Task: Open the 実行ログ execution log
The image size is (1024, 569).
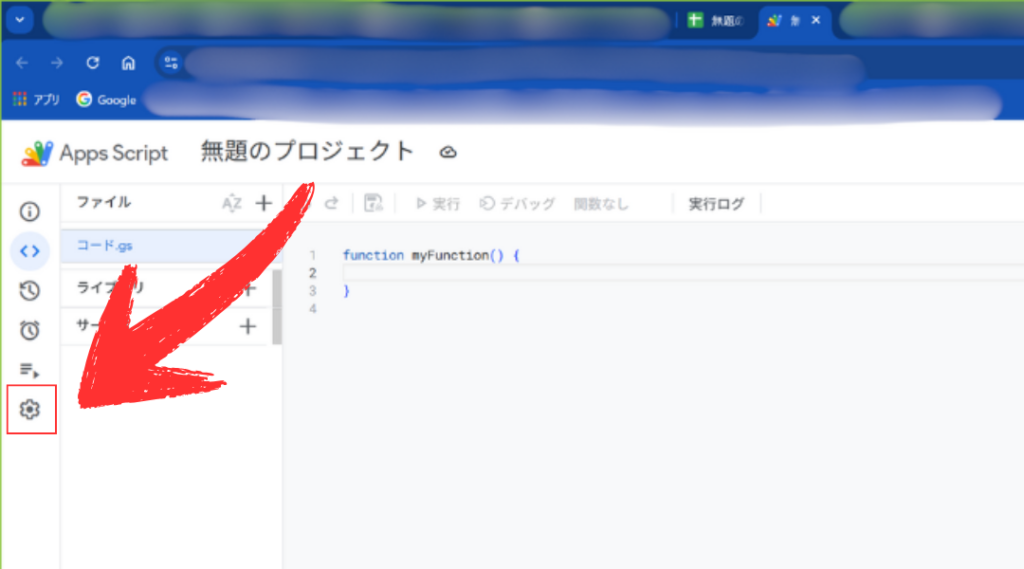Action: point(716,204)
